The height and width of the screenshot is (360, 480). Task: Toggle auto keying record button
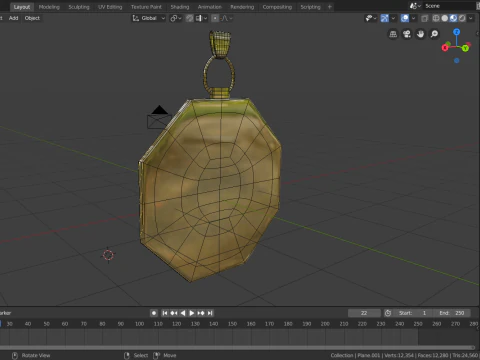click(x=154, y=313)
